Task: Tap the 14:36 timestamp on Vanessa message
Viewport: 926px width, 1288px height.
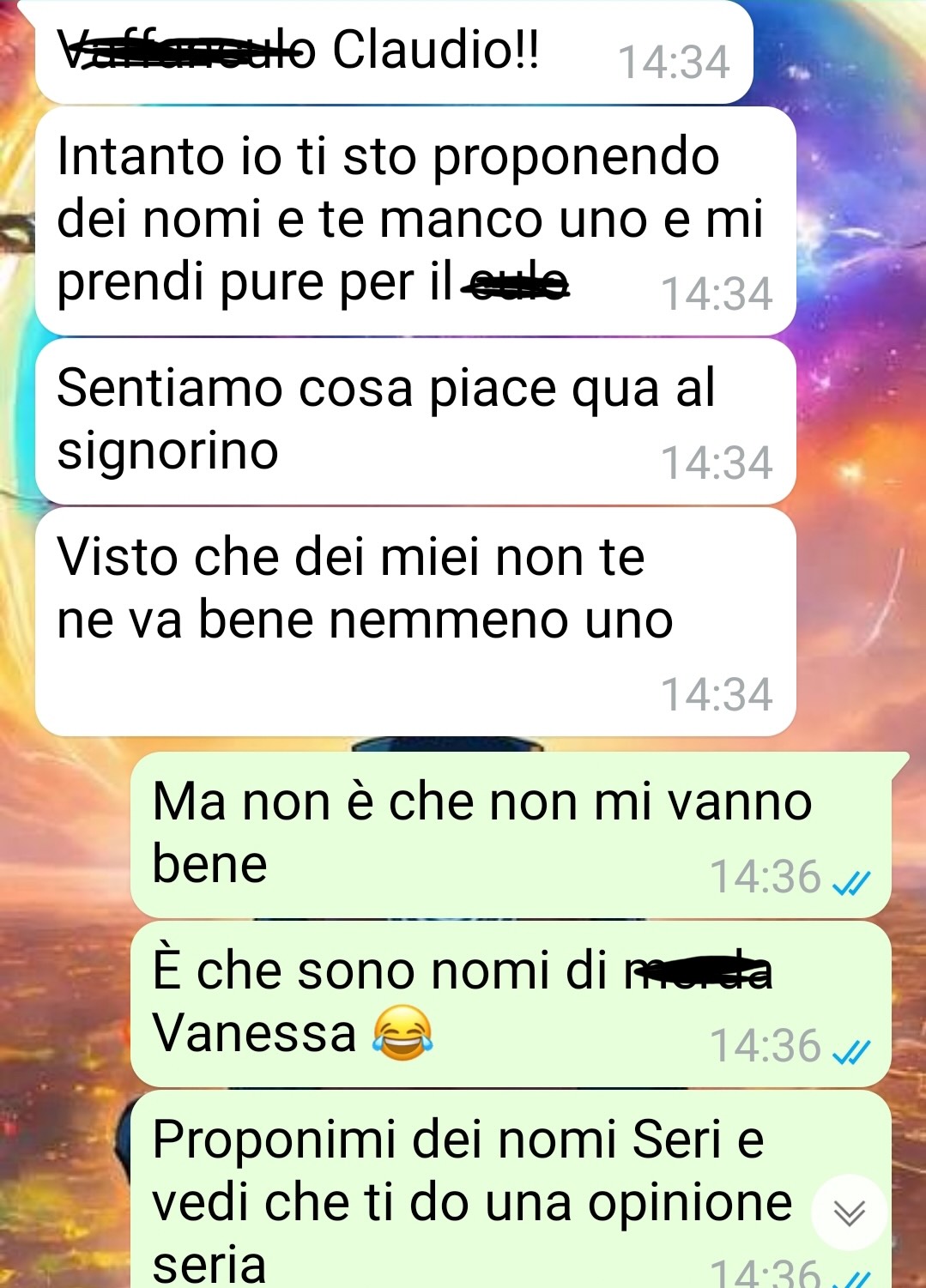Action: coord(766,1046)
